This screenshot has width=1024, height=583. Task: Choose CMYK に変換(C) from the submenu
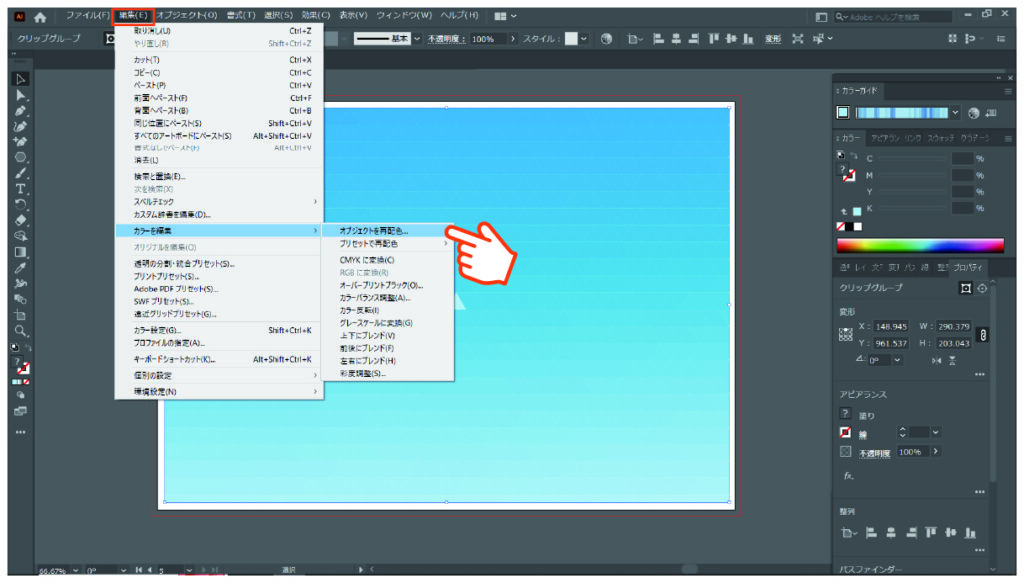tap(388, 260)
